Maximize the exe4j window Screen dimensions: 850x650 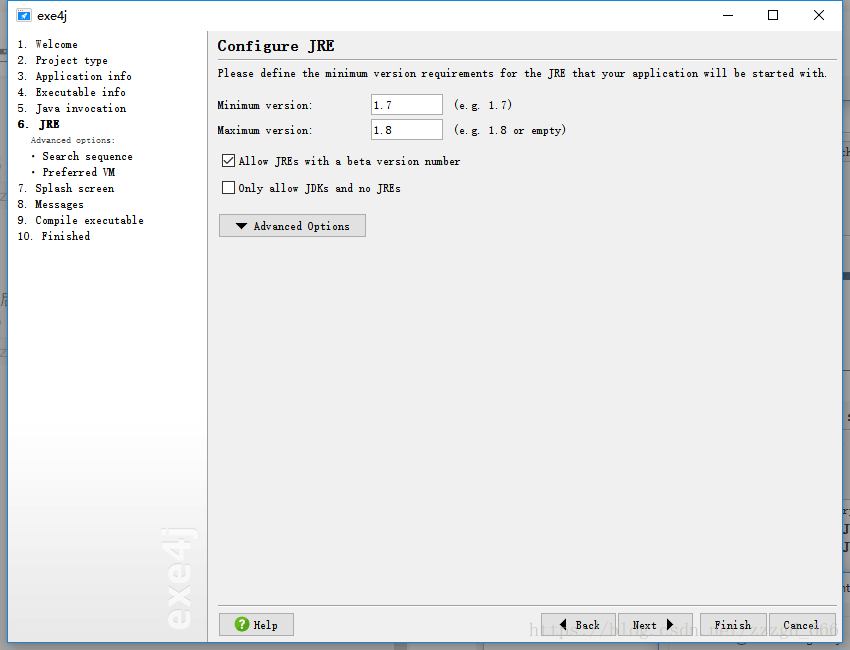(773, 15)
